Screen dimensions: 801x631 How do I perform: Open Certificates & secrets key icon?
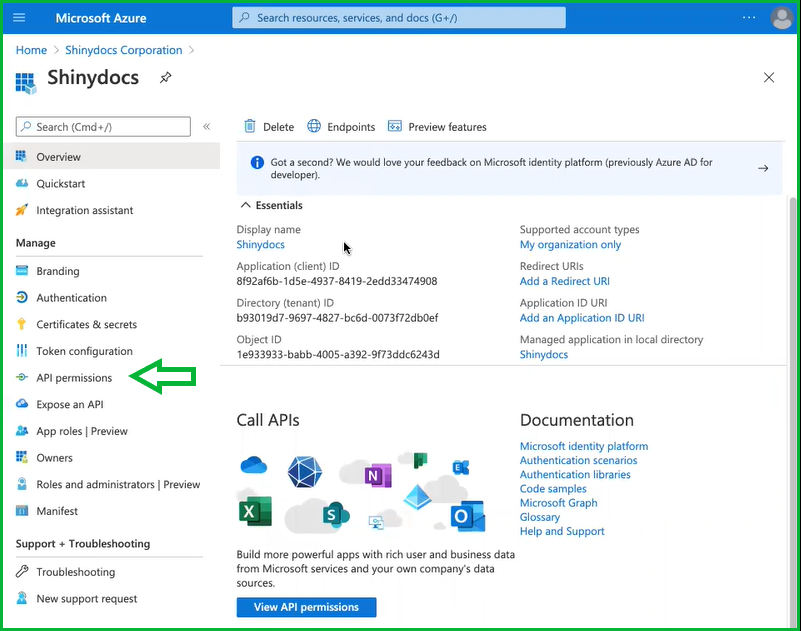(22, 324)
